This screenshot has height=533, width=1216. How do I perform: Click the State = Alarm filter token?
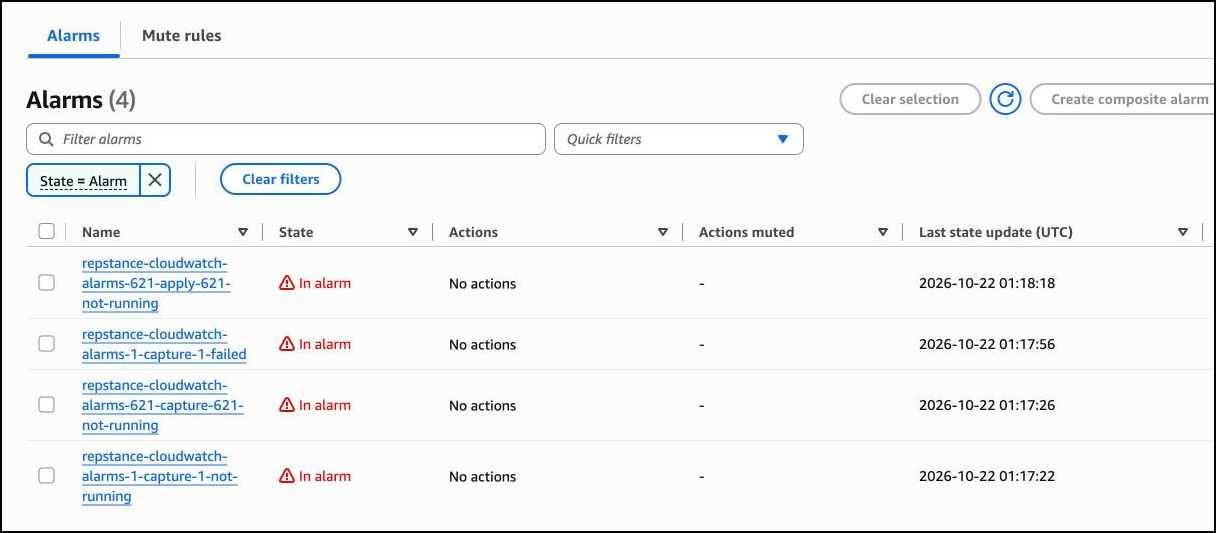[x=84, y=181]
